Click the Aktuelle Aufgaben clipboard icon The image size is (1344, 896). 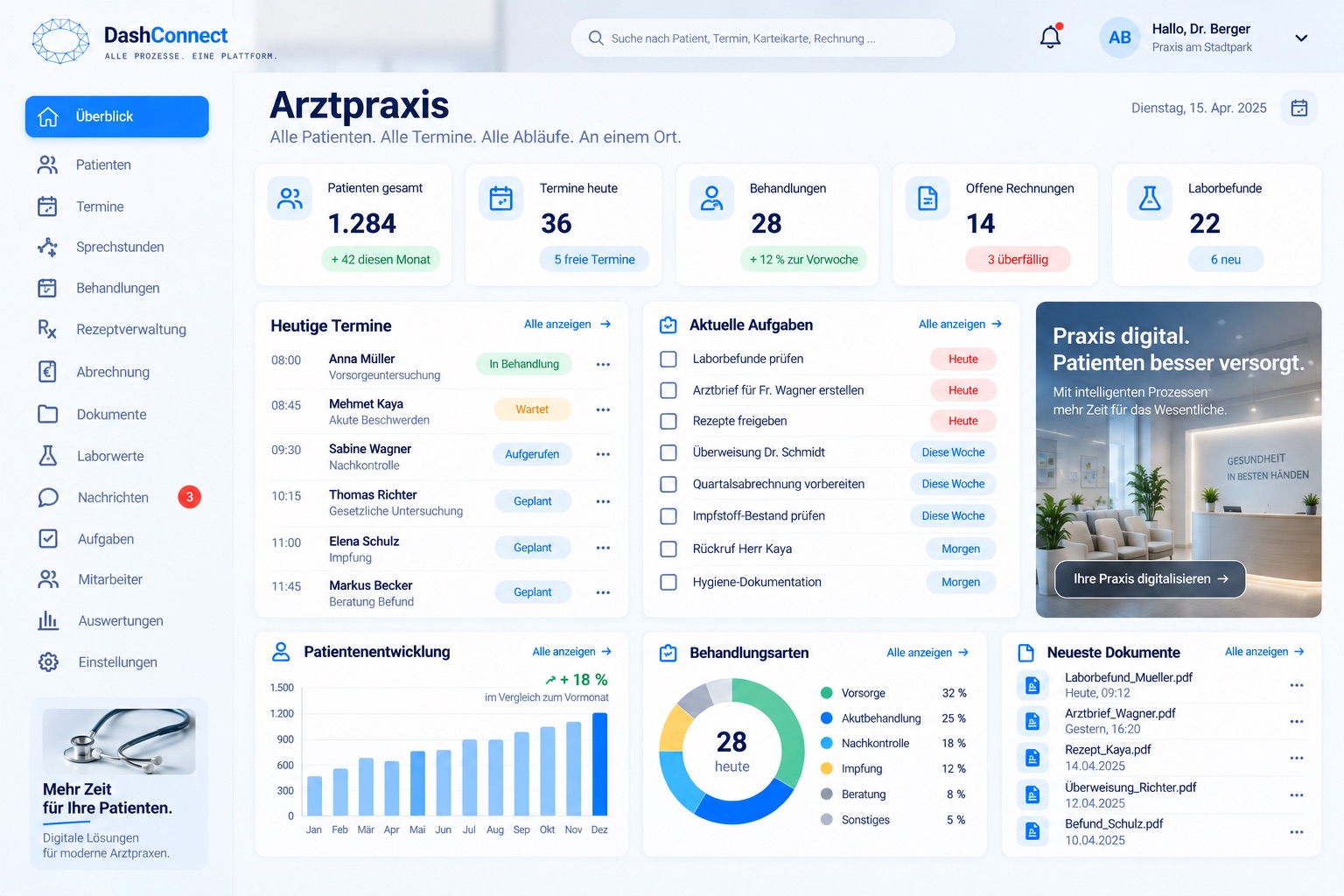(x=668, y=325)
